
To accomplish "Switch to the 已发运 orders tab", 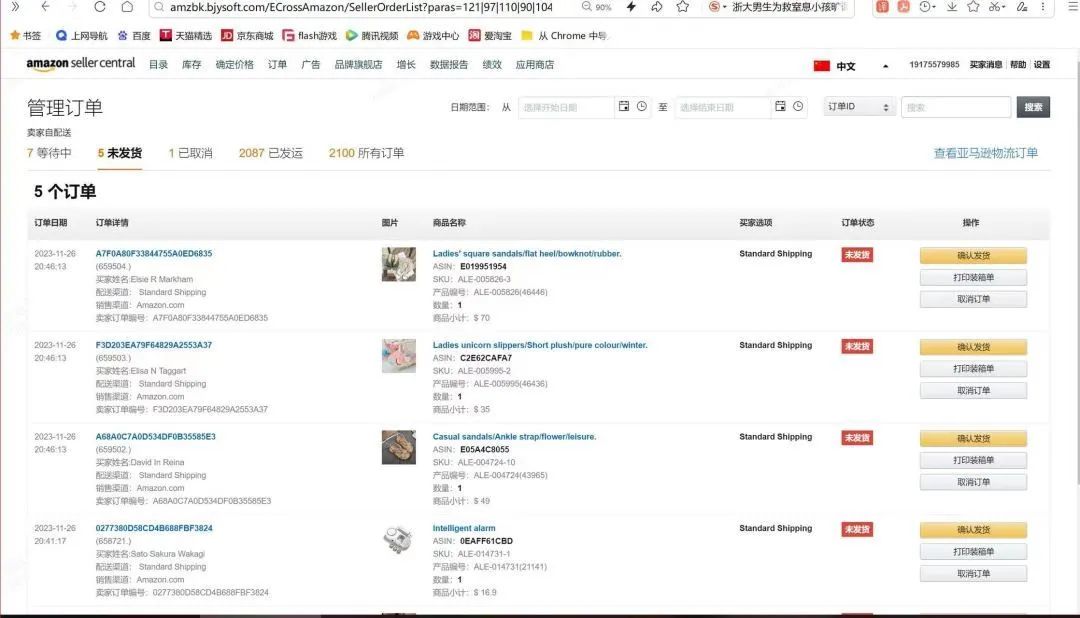I will (271, 153).
